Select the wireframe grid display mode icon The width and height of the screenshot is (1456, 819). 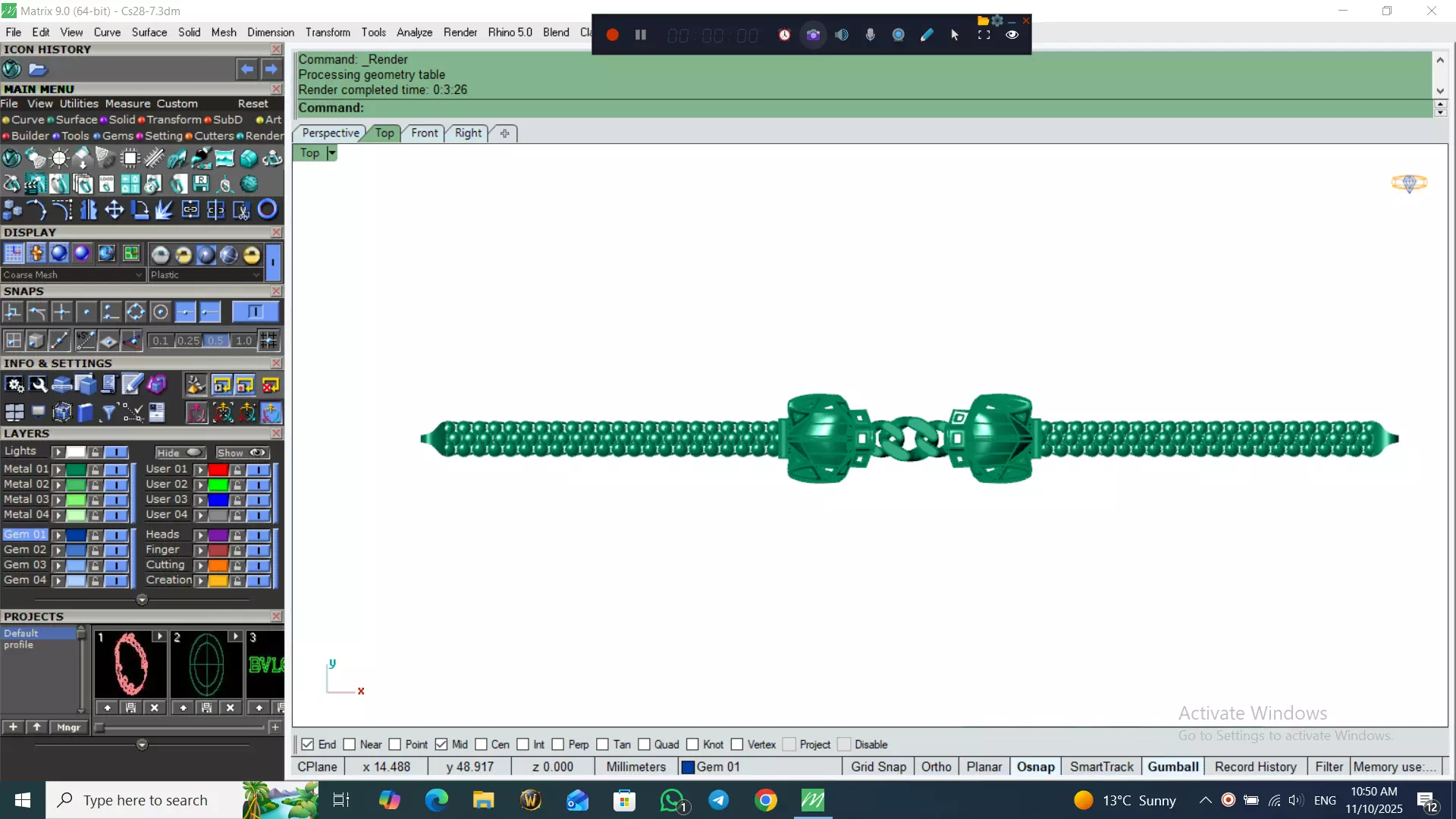click(x=14, y=253)
